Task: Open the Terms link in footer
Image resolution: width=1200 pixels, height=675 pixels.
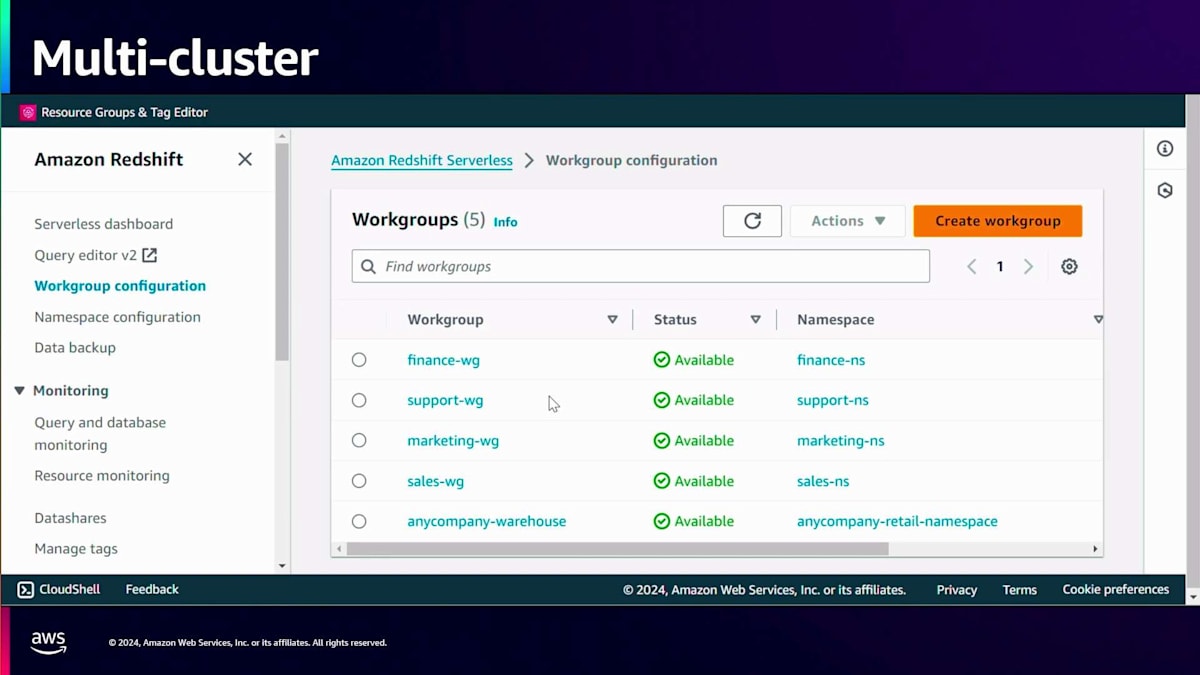Action: coord(1020,590)
